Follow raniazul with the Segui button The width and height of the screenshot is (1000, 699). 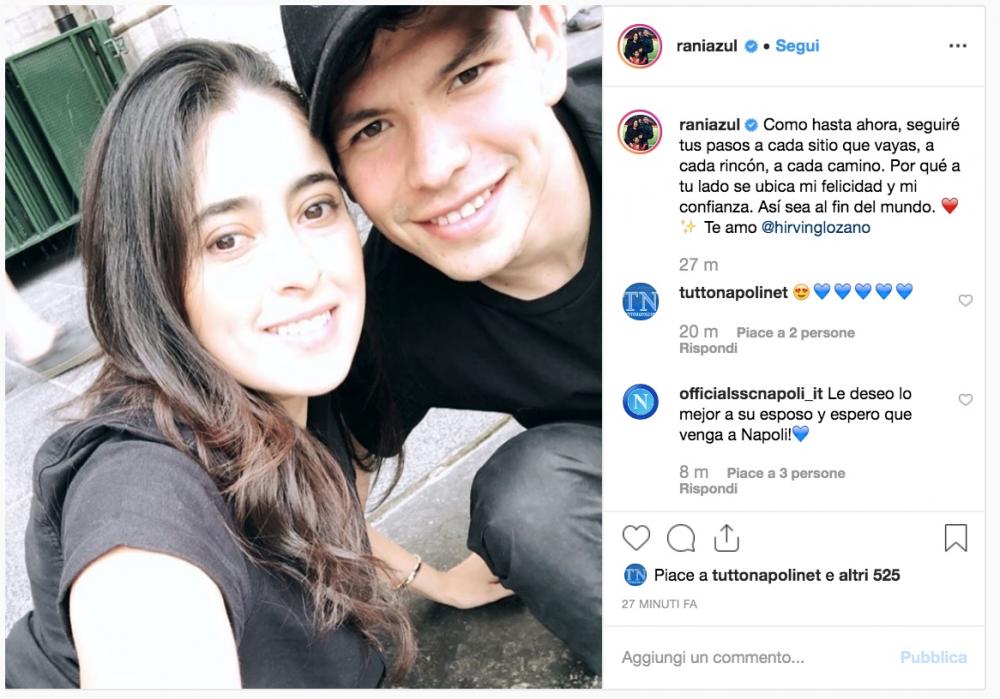pos(797,46)
